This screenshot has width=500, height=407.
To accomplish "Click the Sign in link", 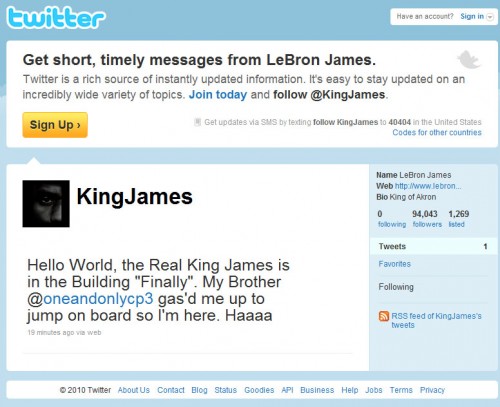I will pos(472,16).
